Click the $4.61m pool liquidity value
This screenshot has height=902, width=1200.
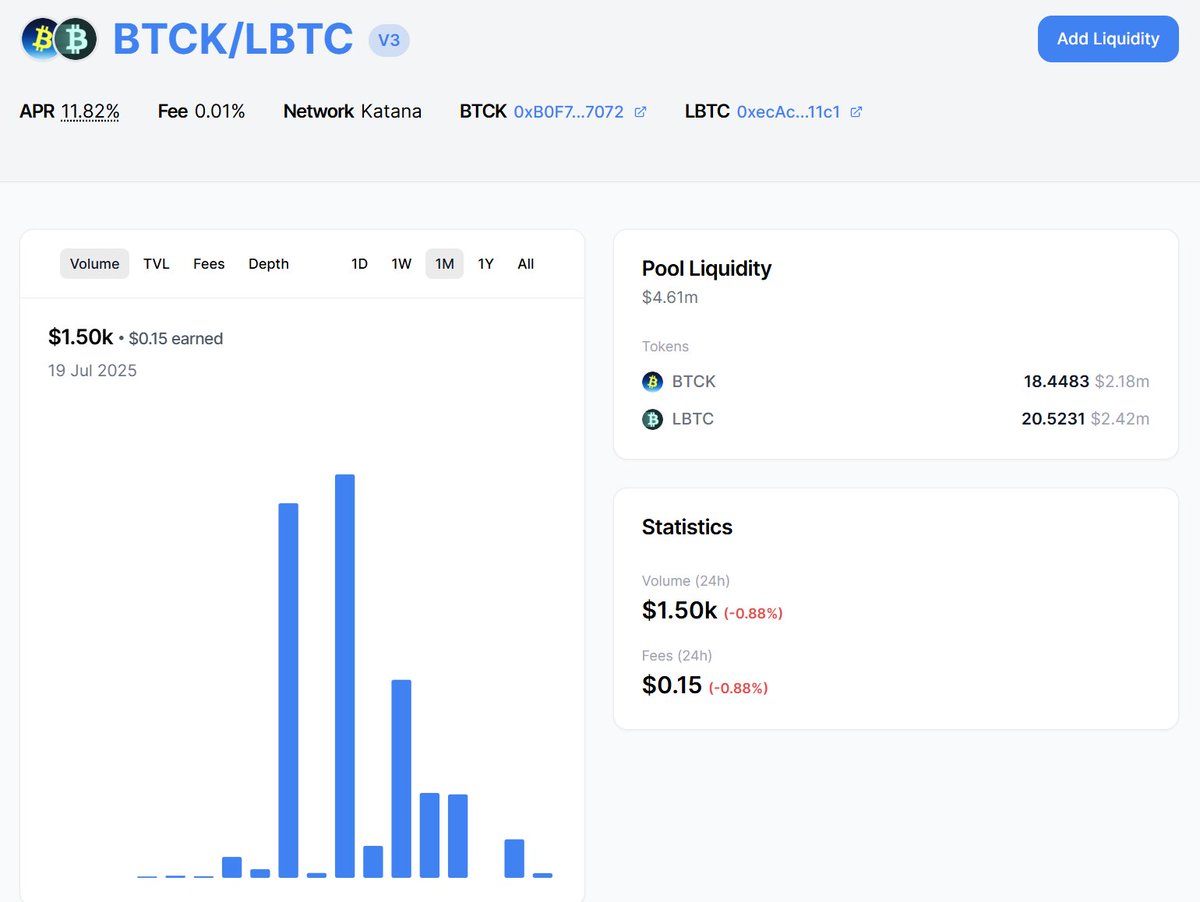pos(670,297)
